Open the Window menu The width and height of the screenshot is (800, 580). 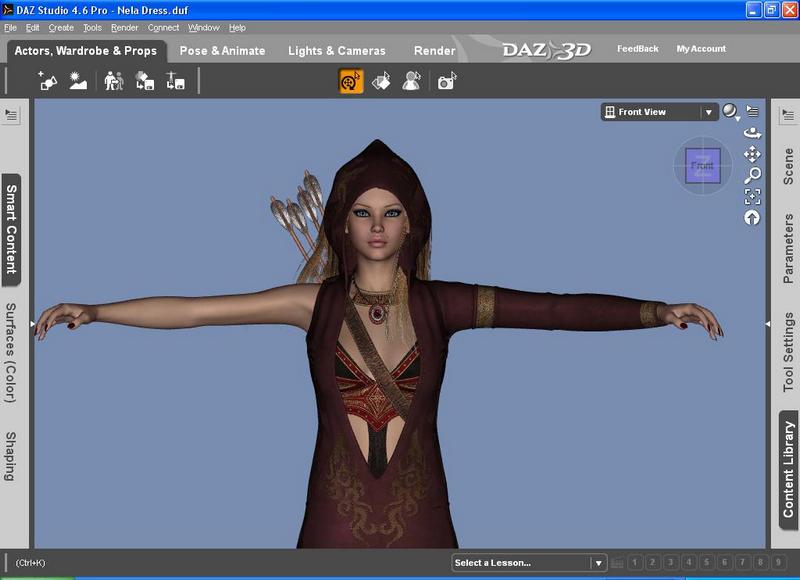pos(204,28)
